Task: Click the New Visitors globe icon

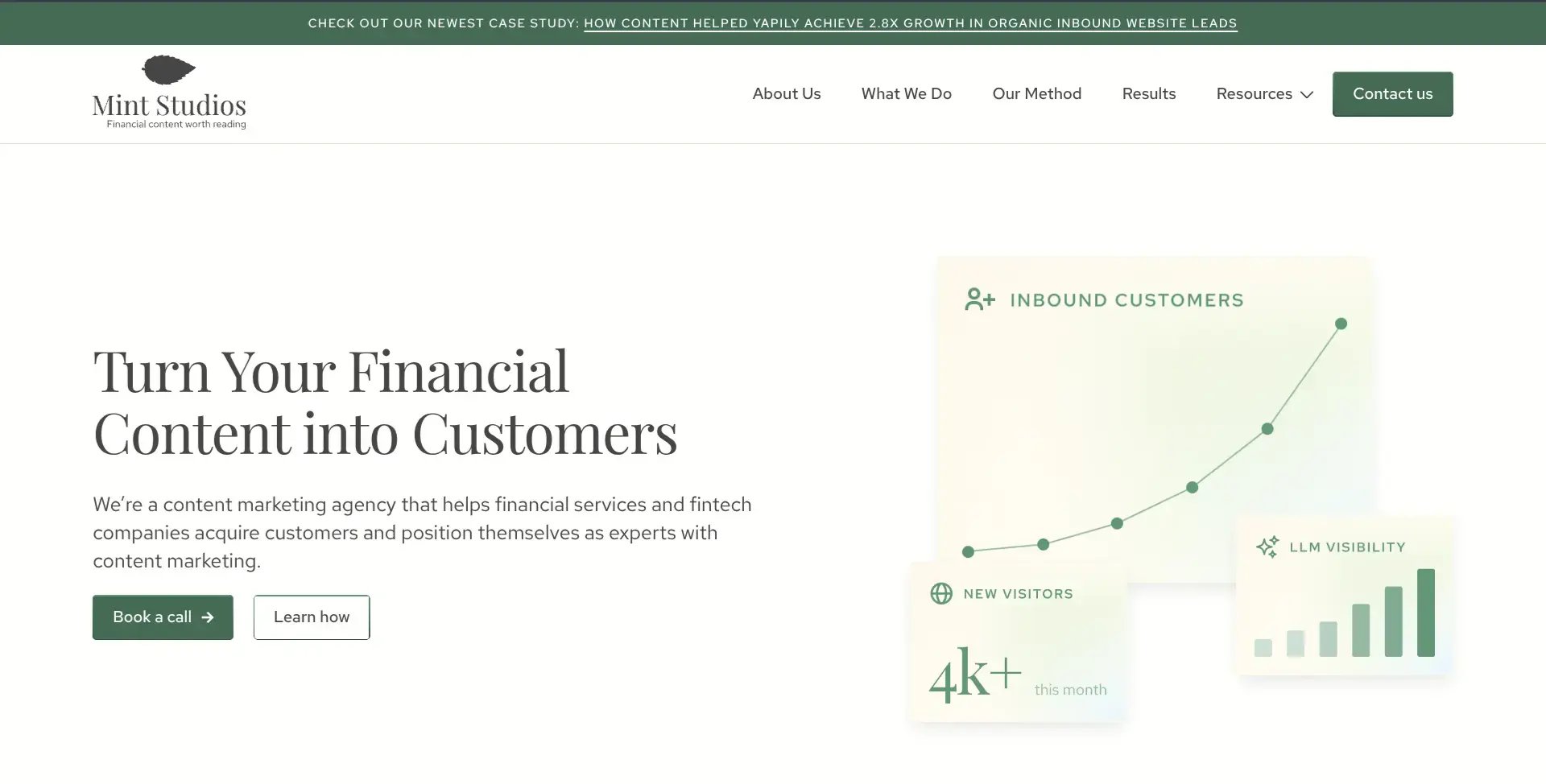Action: 941,594
